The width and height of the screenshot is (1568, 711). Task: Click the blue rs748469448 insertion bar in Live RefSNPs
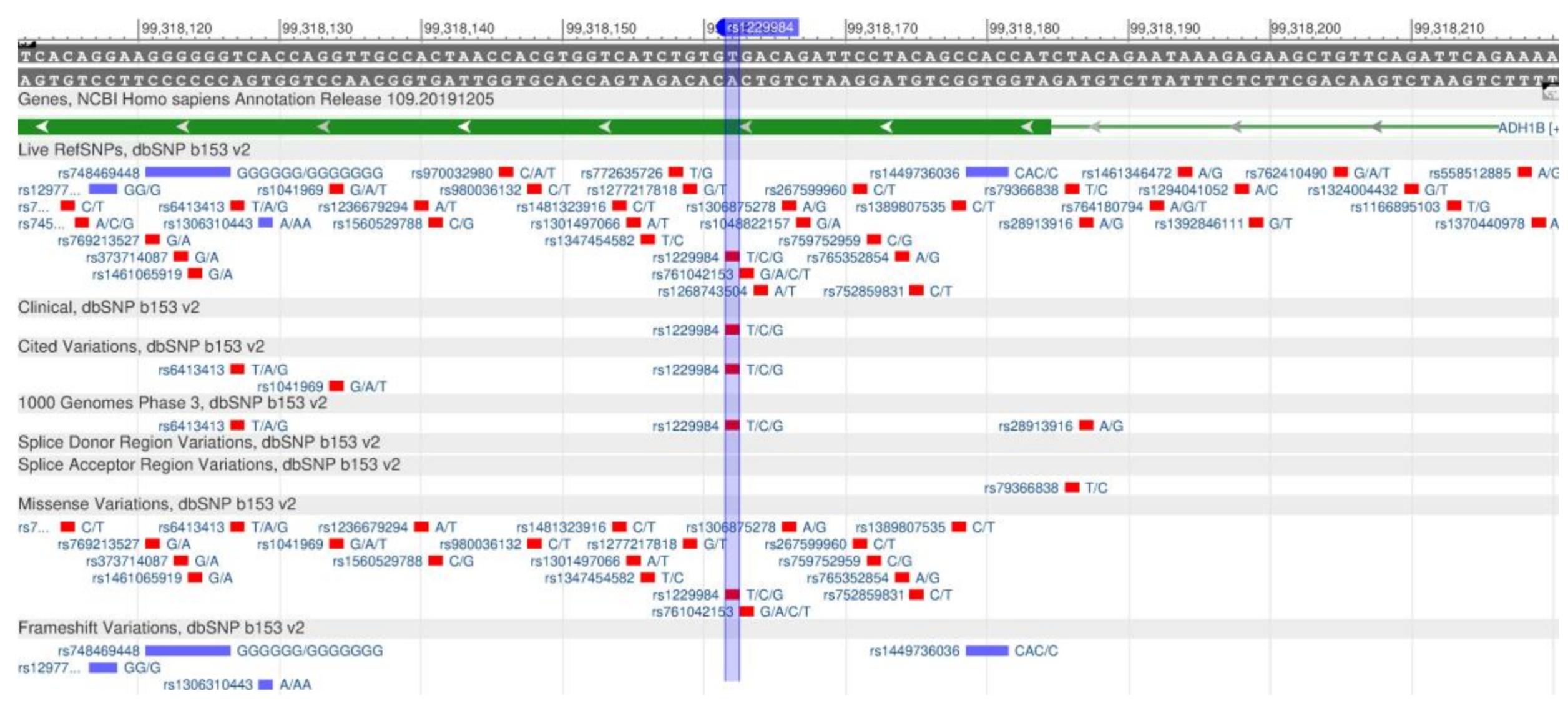pyautogui.click(x=188, y=172)
